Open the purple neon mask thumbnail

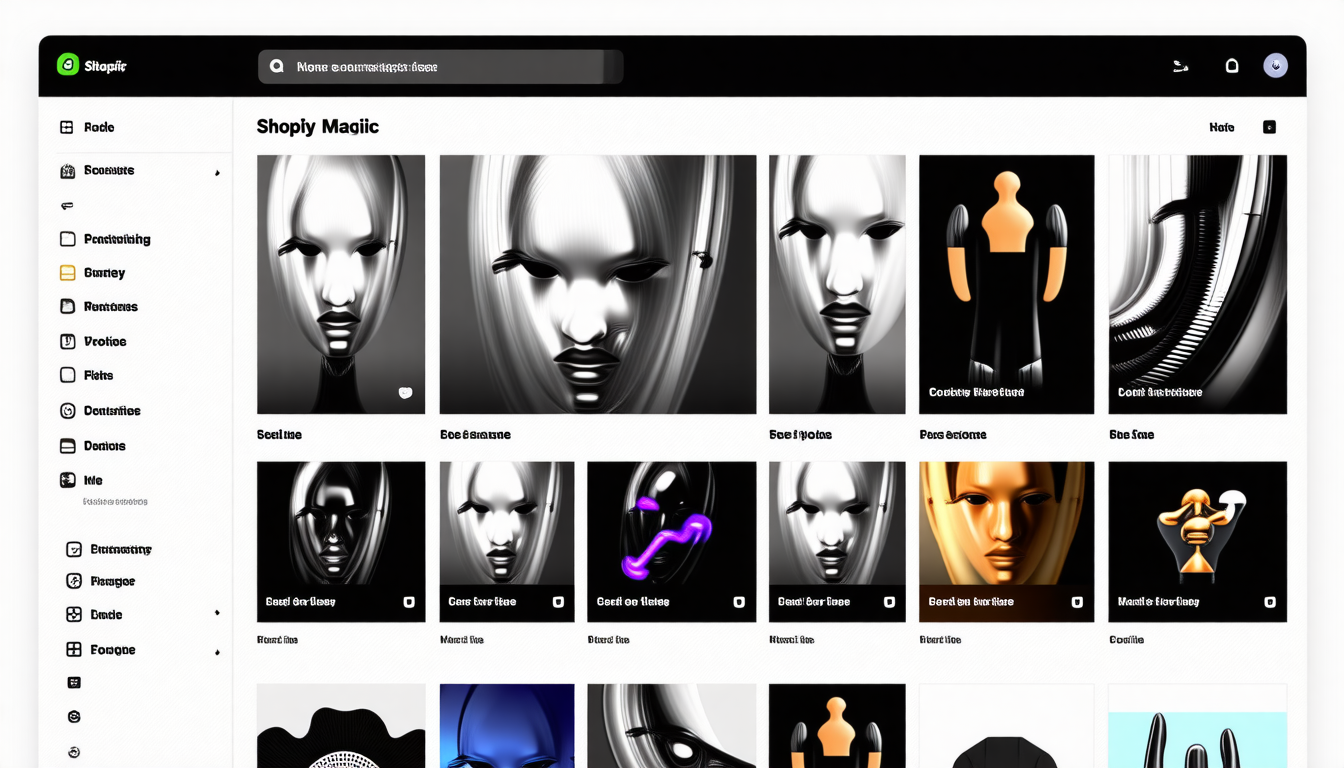671,541
